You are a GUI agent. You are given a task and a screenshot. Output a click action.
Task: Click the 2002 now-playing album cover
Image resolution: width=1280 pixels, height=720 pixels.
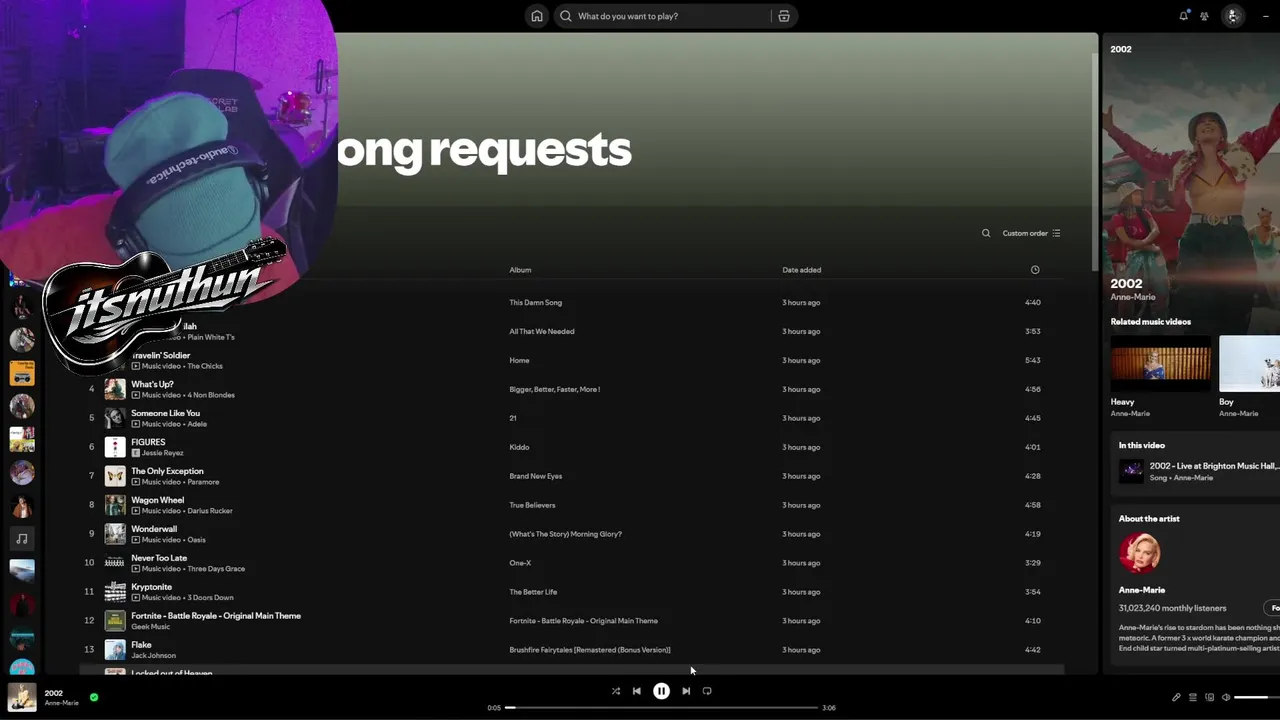[22, 697]
